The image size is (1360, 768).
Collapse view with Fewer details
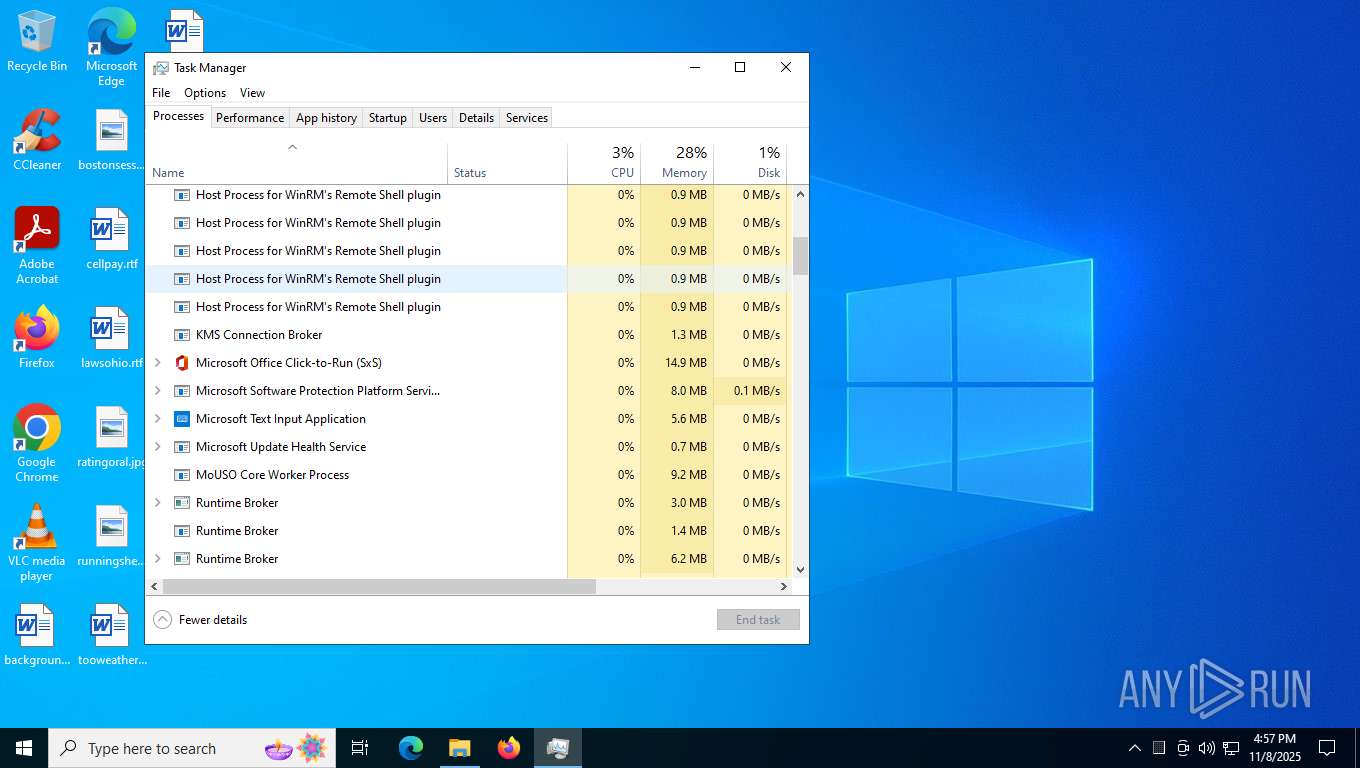coord(200,620)
